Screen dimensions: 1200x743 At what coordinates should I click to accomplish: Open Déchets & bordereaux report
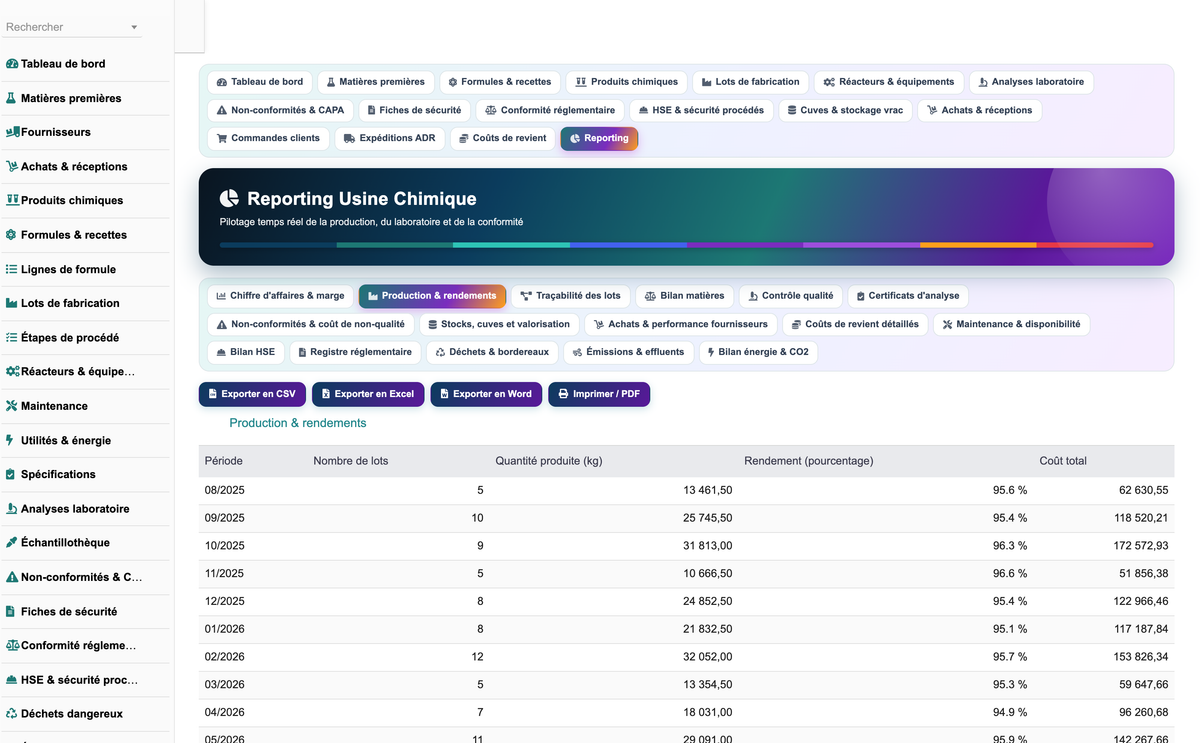click(x=492, y=352)
